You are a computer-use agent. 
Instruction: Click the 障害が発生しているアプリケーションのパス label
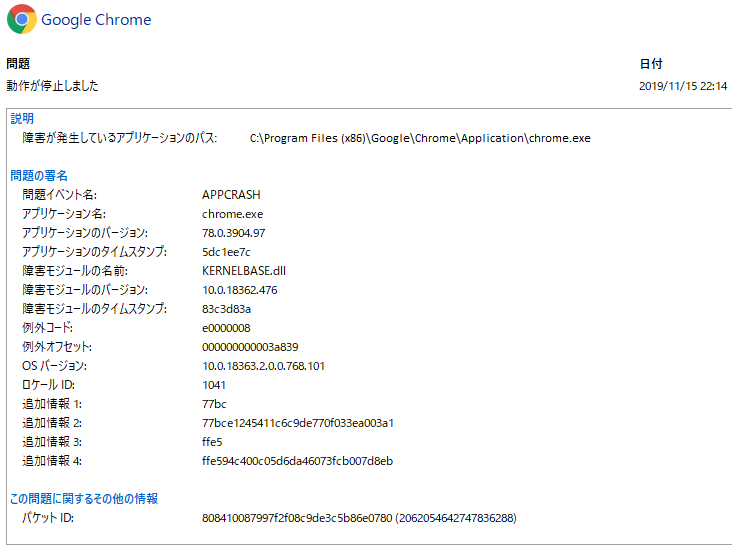tap(120, 138)
